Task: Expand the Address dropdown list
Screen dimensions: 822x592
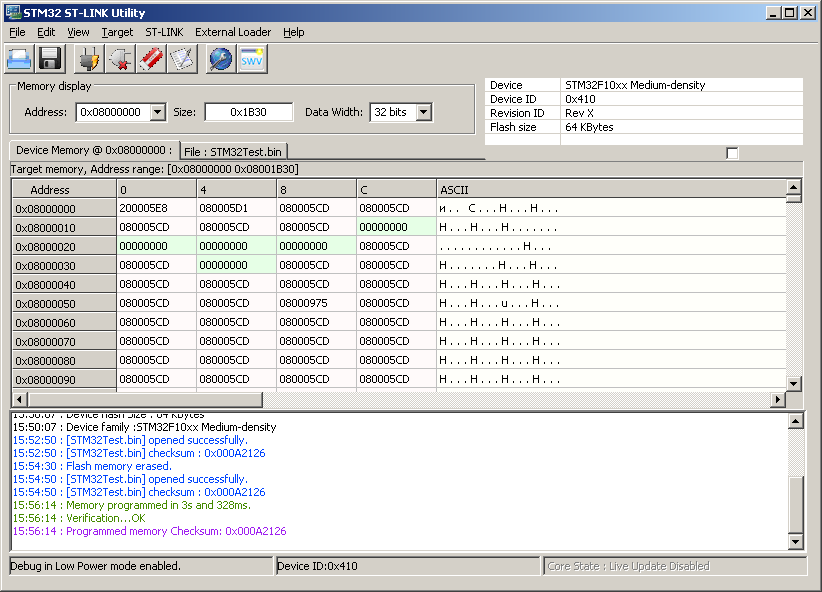Action: coord(157,112)
